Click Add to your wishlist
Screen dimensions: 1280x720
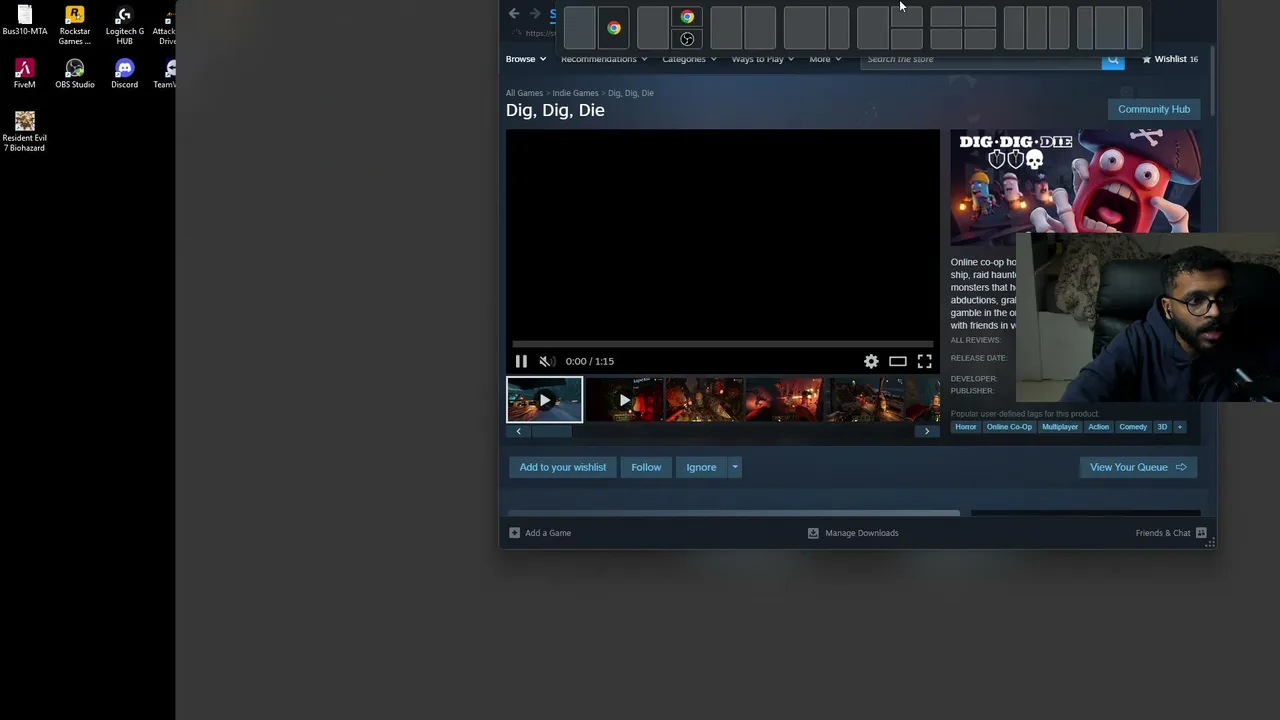point(562,467)
